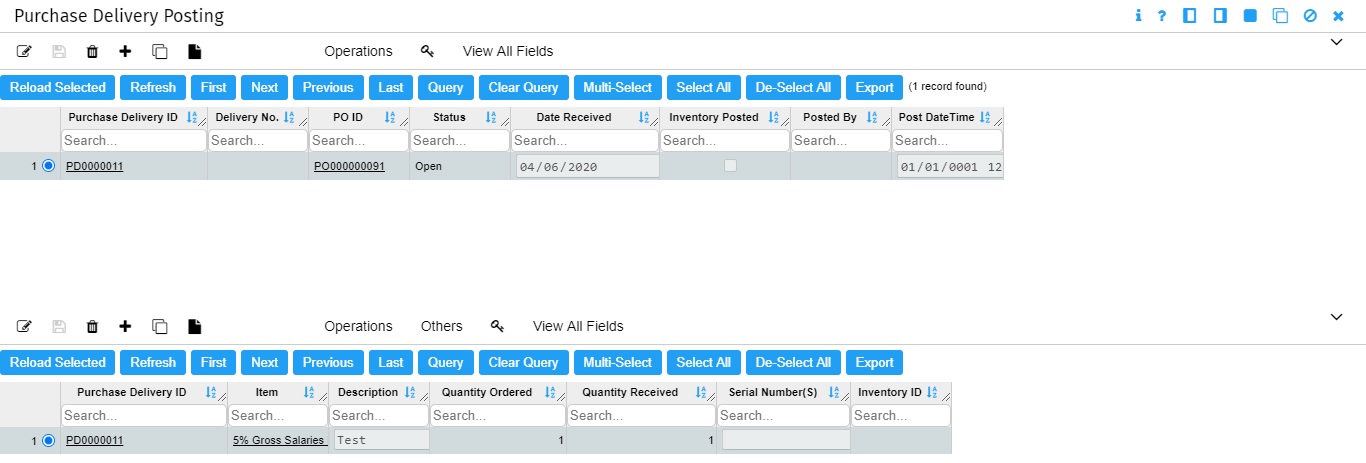The height and width of the screenshot is (463, 1366).
Task: Sort by Date Received column
Action: point(644,118)
